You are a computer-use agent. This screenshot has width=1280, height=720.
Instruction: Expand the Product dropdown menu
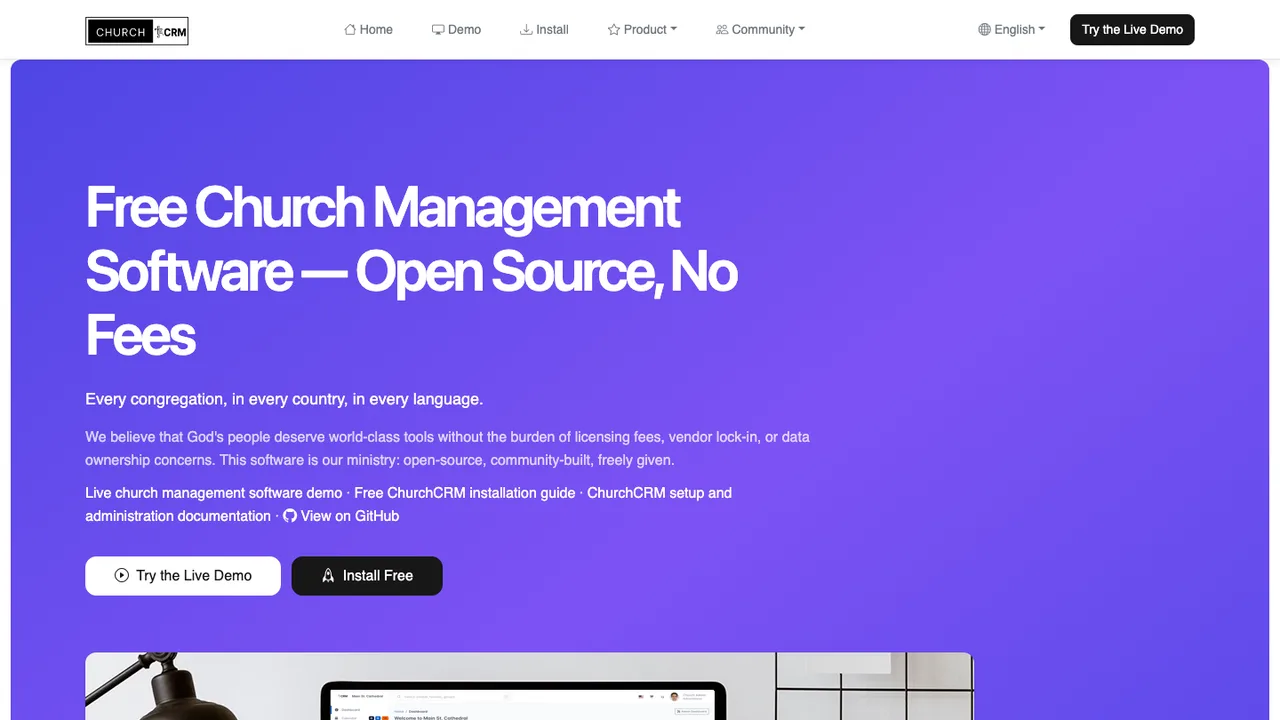(642, 30)
